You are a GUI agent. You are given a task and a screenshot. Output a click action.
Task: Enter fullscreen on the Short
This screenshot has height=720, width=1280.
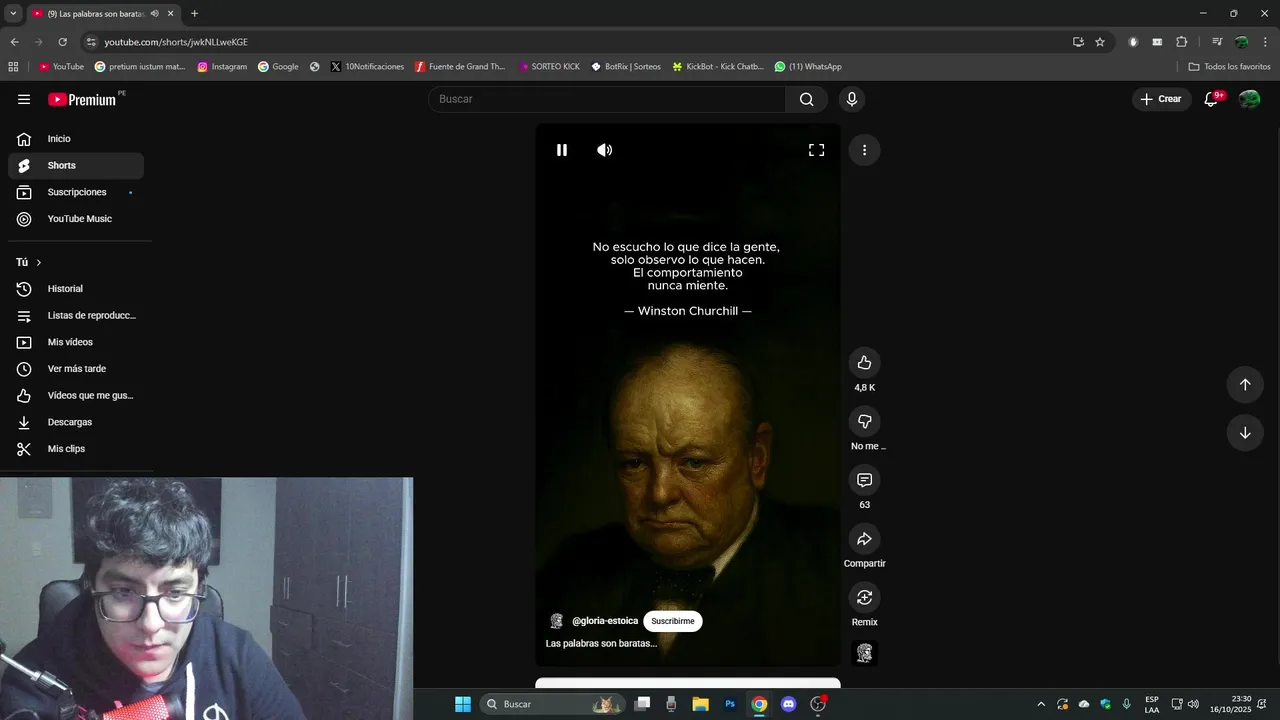817,150
